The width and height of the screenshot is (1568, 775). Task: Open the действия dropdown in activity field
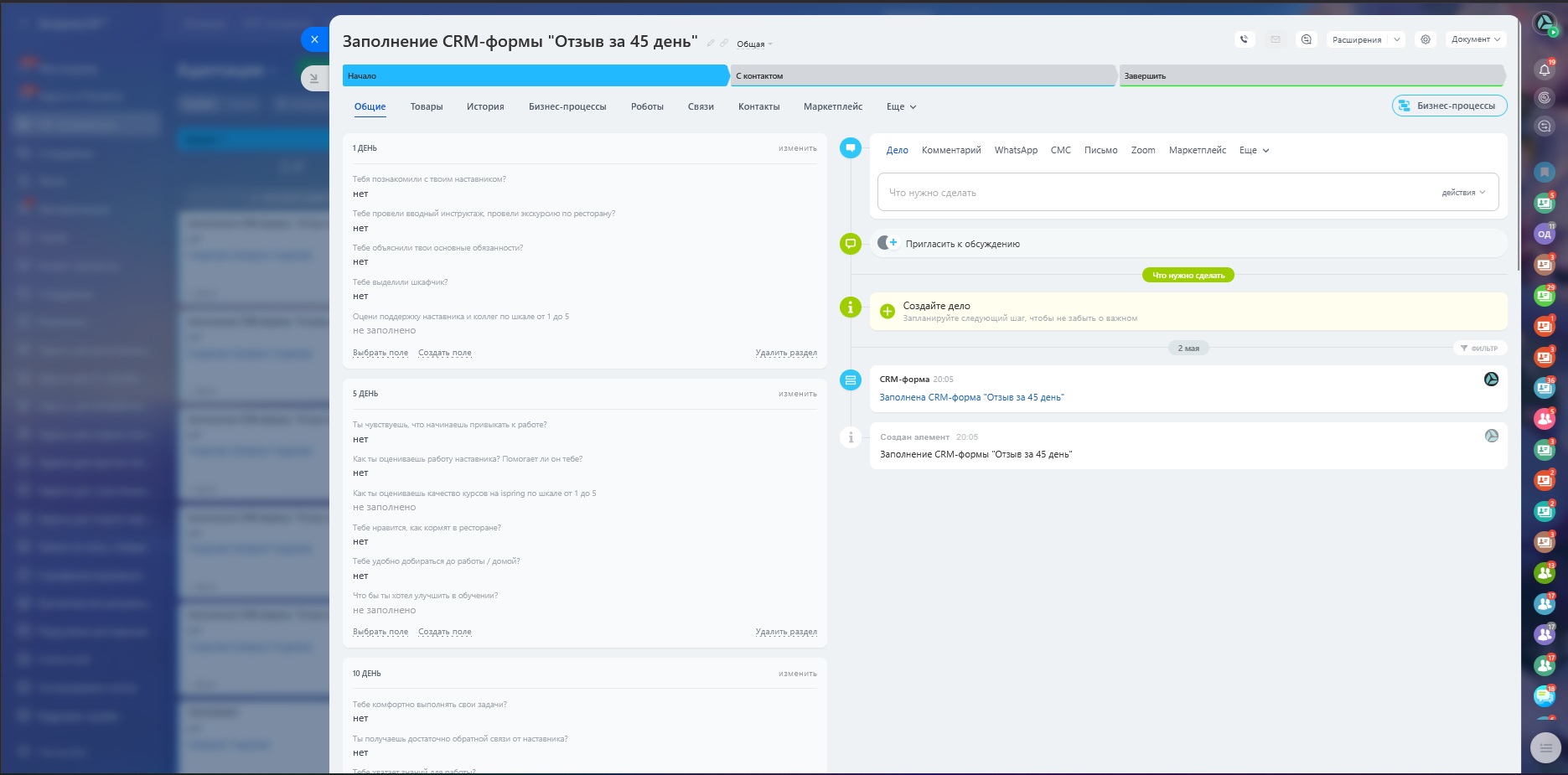click(1463, 193)
